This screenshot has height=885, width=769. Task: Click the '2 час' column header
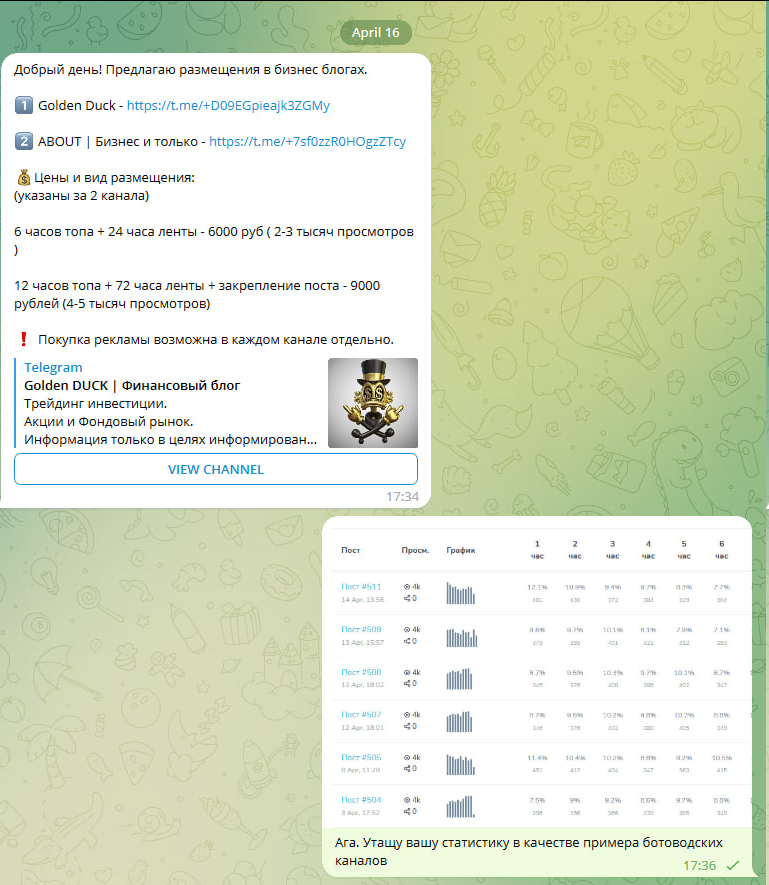575,550
